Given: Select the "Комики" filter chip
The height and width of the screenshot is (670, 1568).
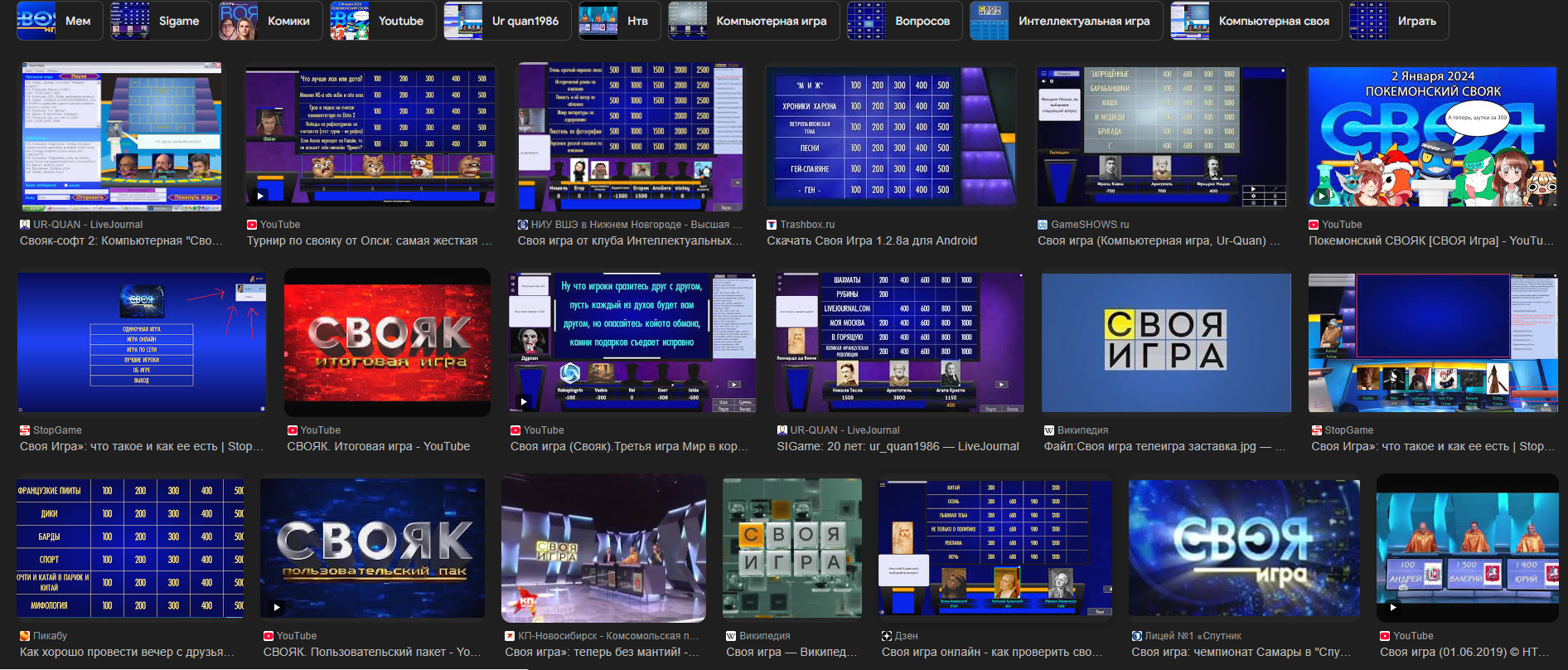Looking at the screenshot, I should tap(270, 21).
